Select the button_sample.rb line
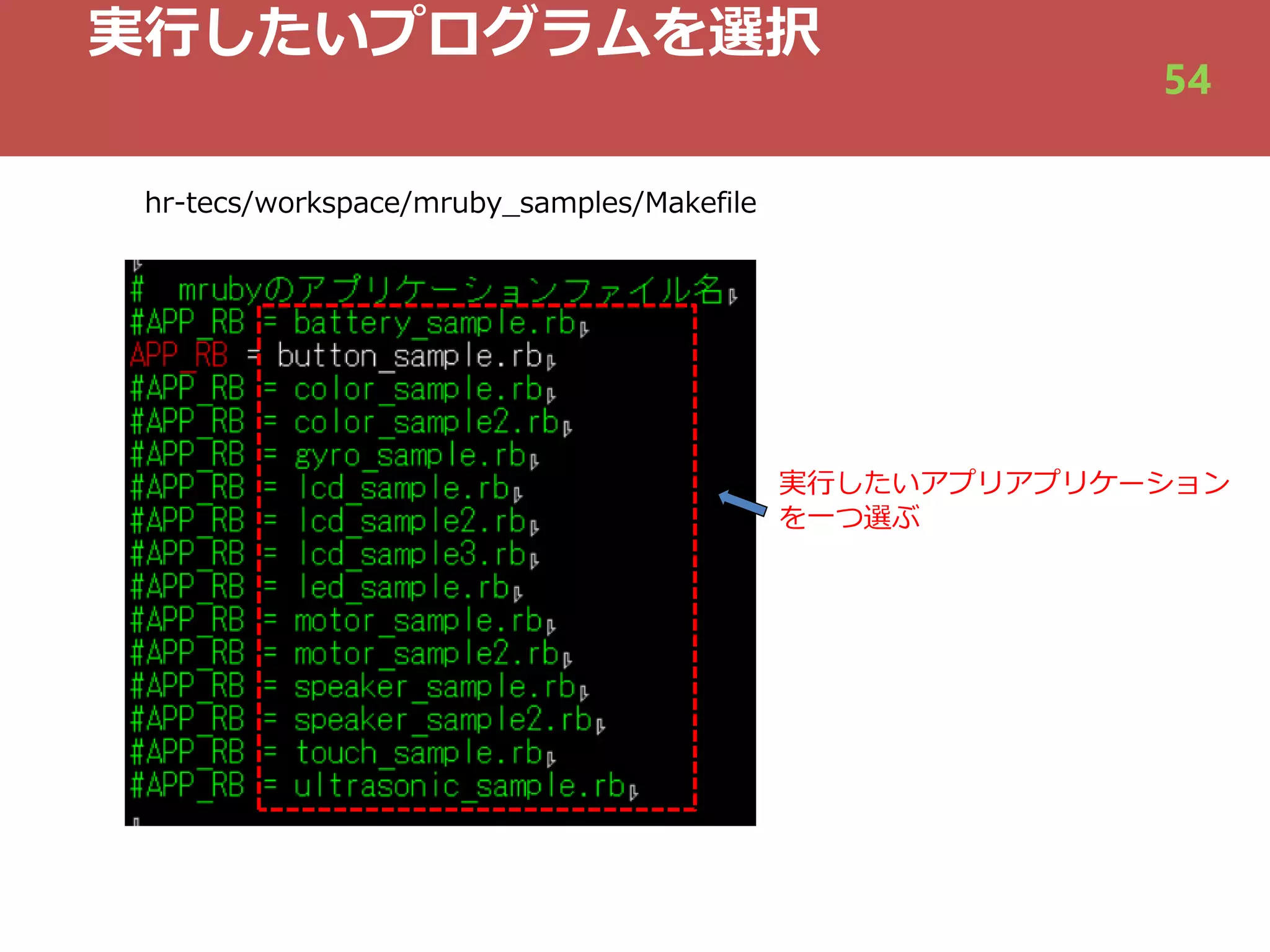Viewport: 1270px width, 952px height. pyautogui.click(x=343, y=356)
